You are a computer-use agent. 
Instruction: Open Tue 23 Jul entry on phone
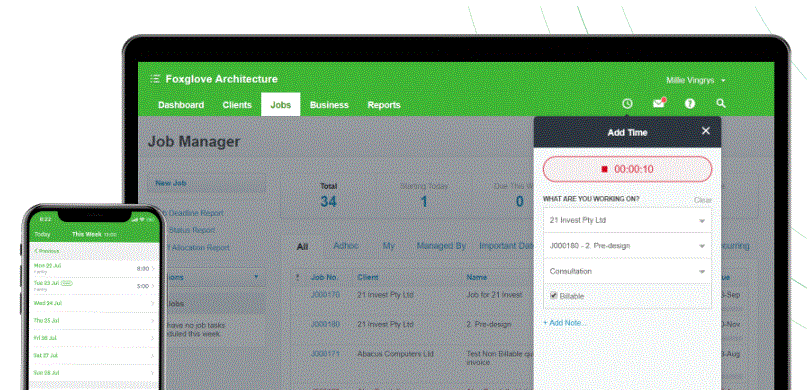[x=94, y=286]
